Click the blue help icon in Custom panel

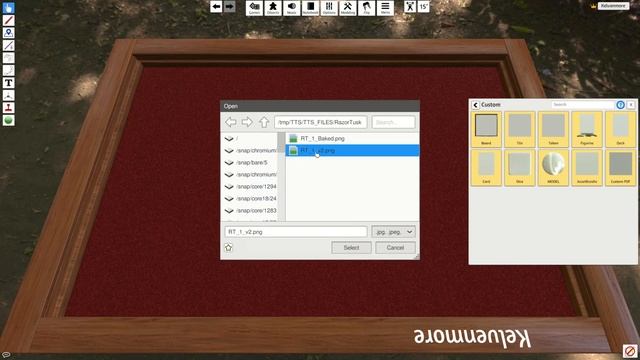(x=620, y=105)
